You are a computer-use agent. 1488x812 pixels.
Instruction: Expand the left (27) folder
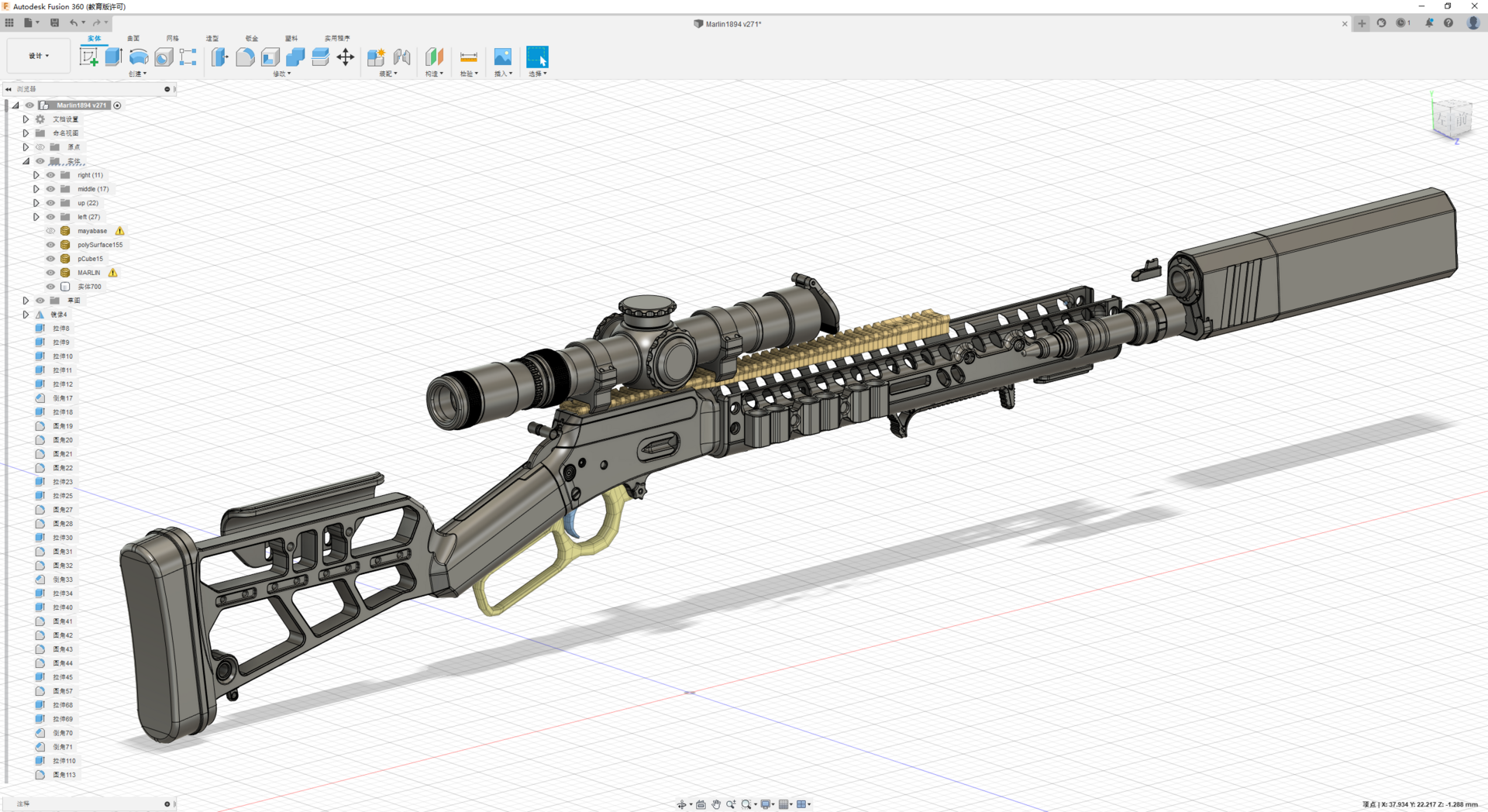(36, 217)
